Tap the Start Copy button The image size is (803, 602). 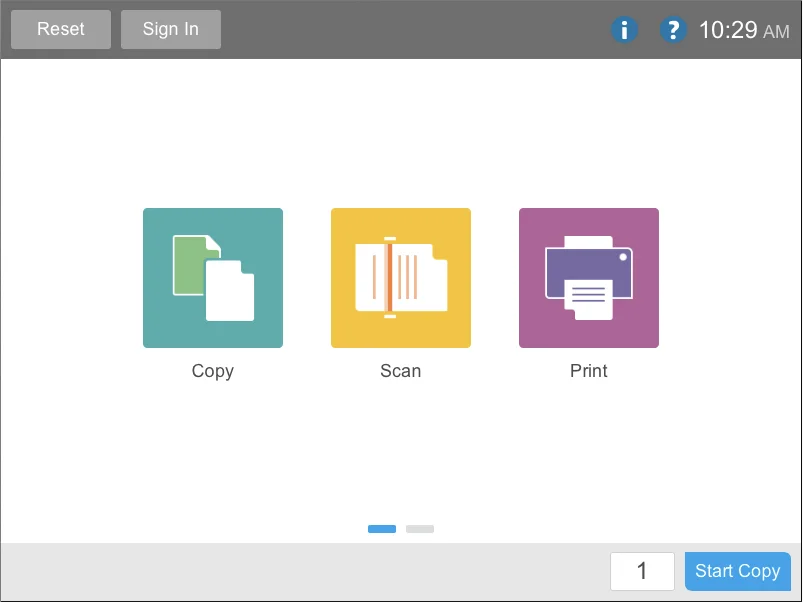(x=737, y=571)
